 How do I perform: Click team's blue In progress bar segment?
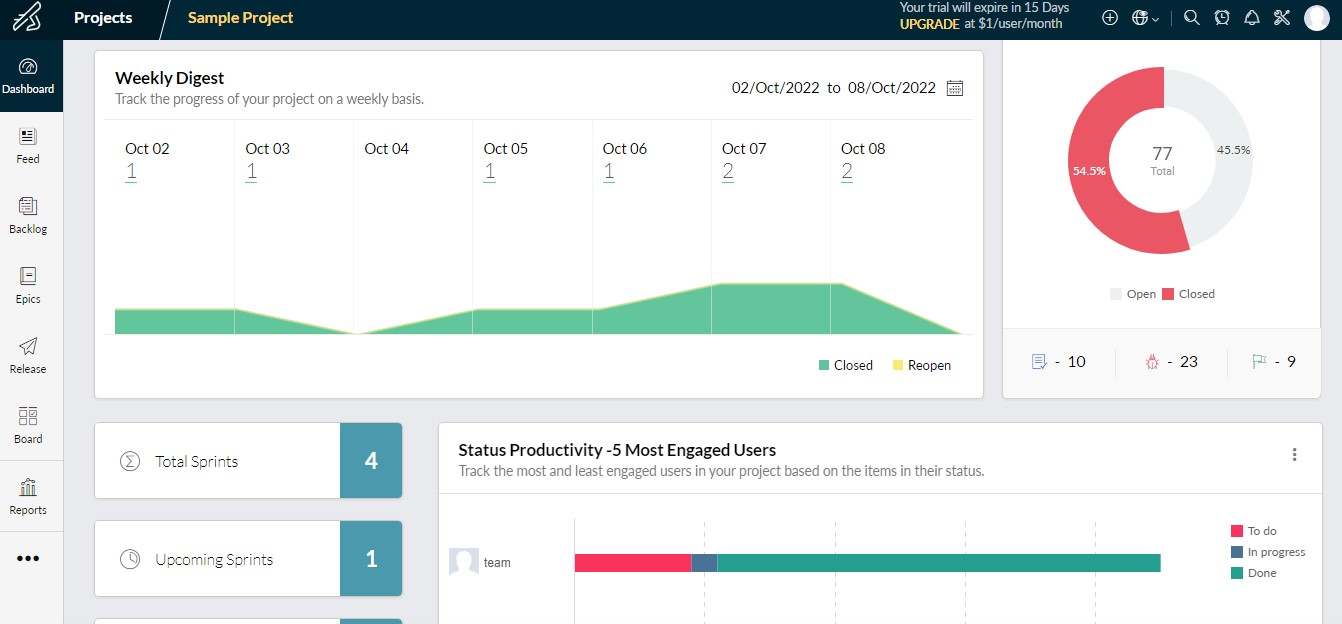tap(705, 562)
